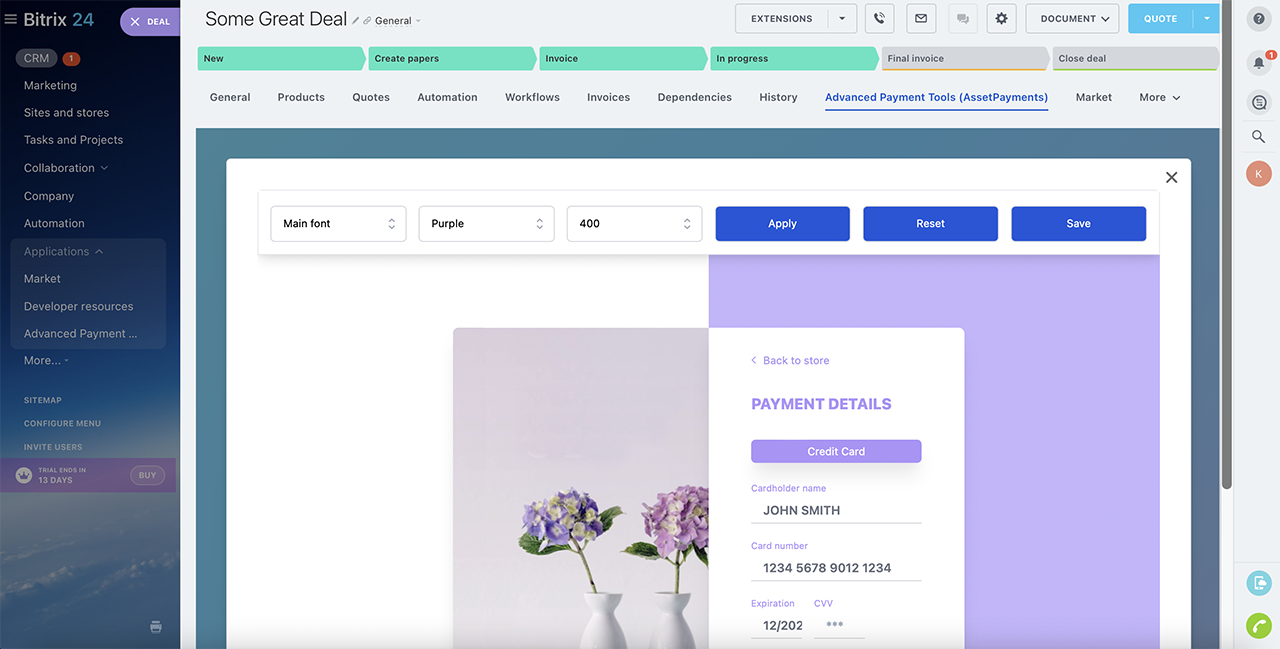This screenshot has width=1280, height=649.
Task: Click the phone call icon in header
Action: pyautogui.click(x=879, y=18)
